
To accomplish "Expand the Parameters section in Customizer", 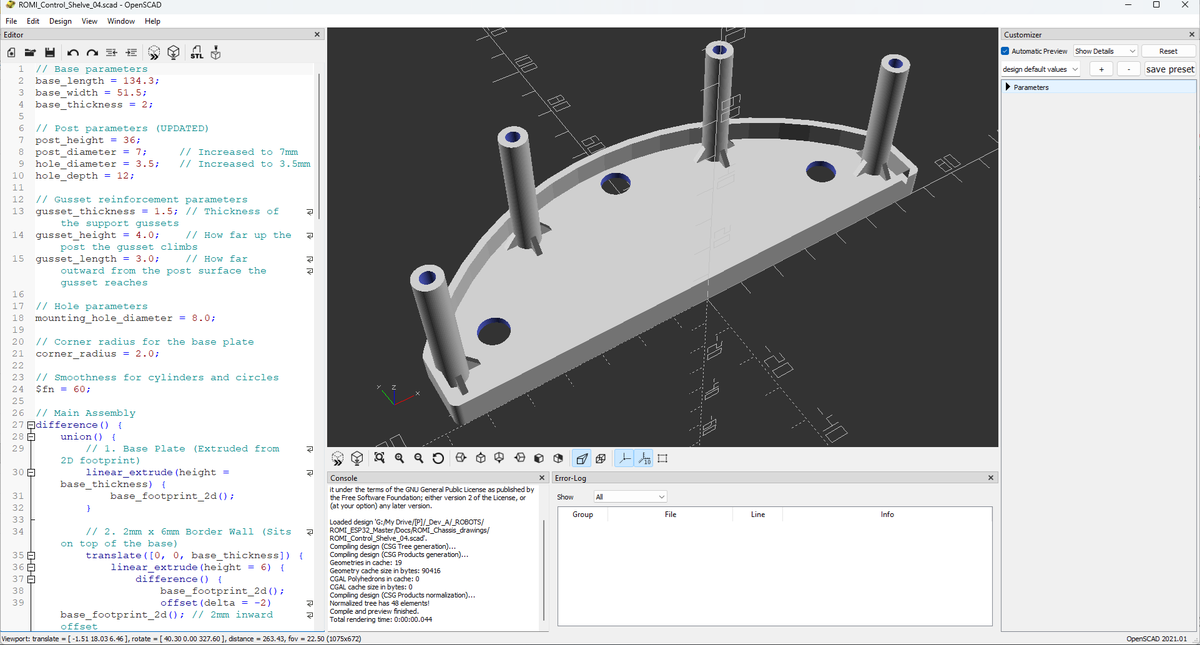I will click(x=1008, y=87).
